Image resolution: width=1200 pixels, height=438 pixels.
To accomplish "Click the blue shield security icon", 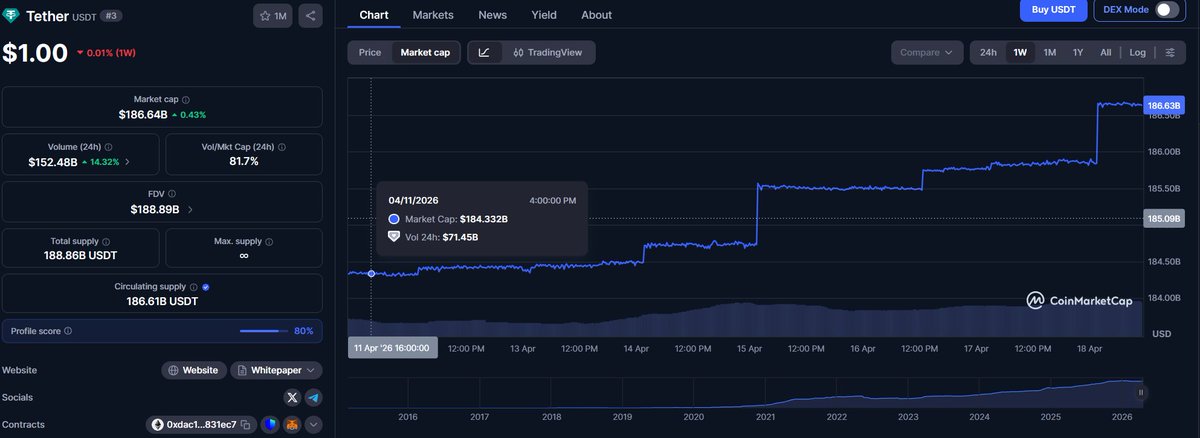I will click(x=270, y=425).
